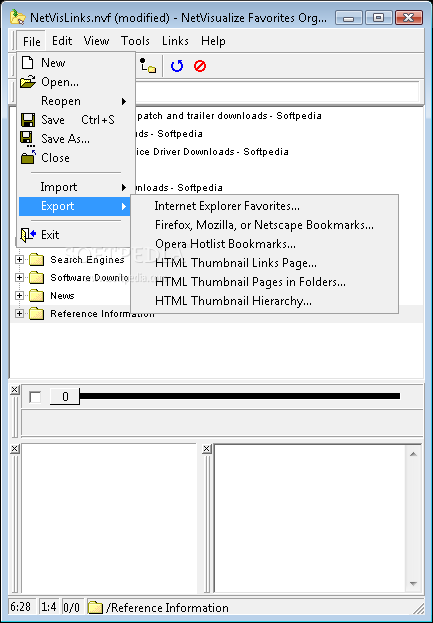The image size is (433, 623).
Task: Click the '1:4' status bar entry
Action: click(x=48, y=608)
